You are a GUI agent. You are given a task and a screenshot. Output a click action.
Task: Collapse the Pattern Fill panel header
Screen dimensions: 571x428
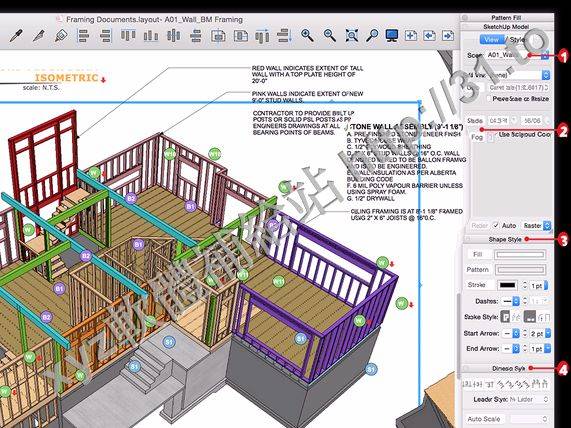[x=507, y=18]
